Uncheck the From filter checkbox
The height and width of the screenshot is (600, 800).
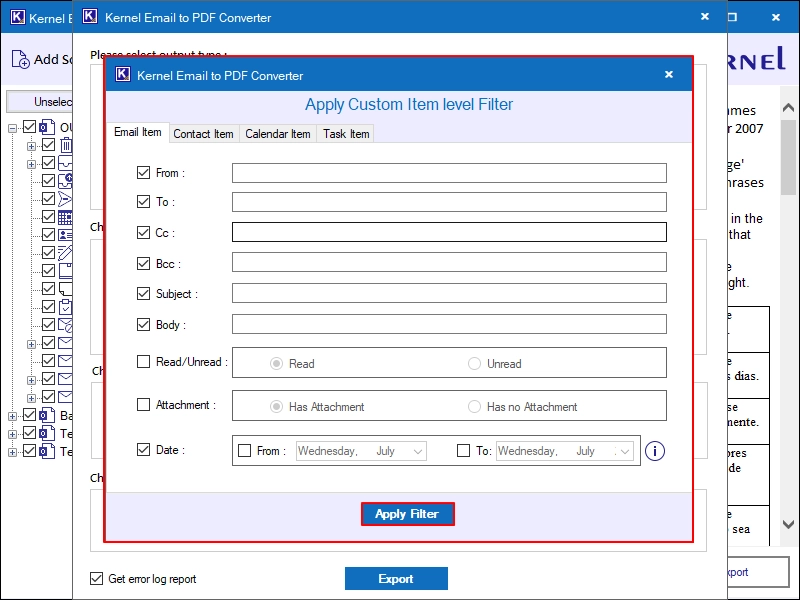click(x=143, y=172)
